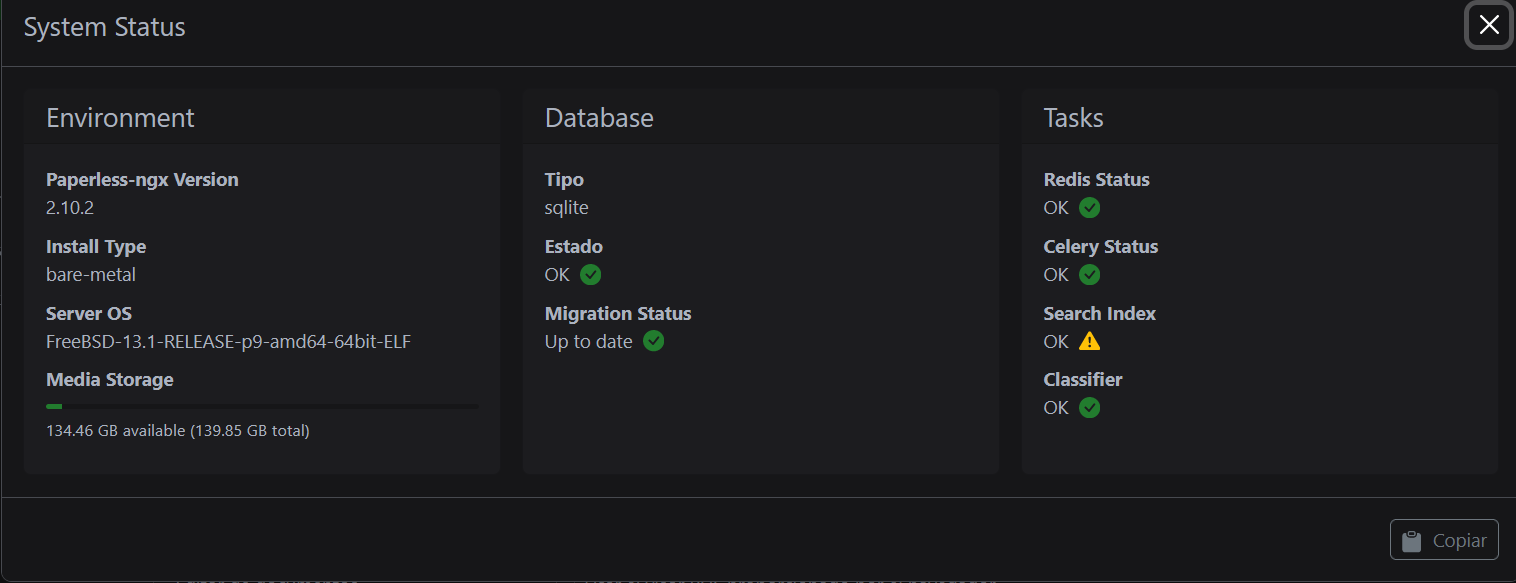This screenshot has width=1516, height=583.
Task: Click the Up to date migration text
Action: (x=589, y=341)
